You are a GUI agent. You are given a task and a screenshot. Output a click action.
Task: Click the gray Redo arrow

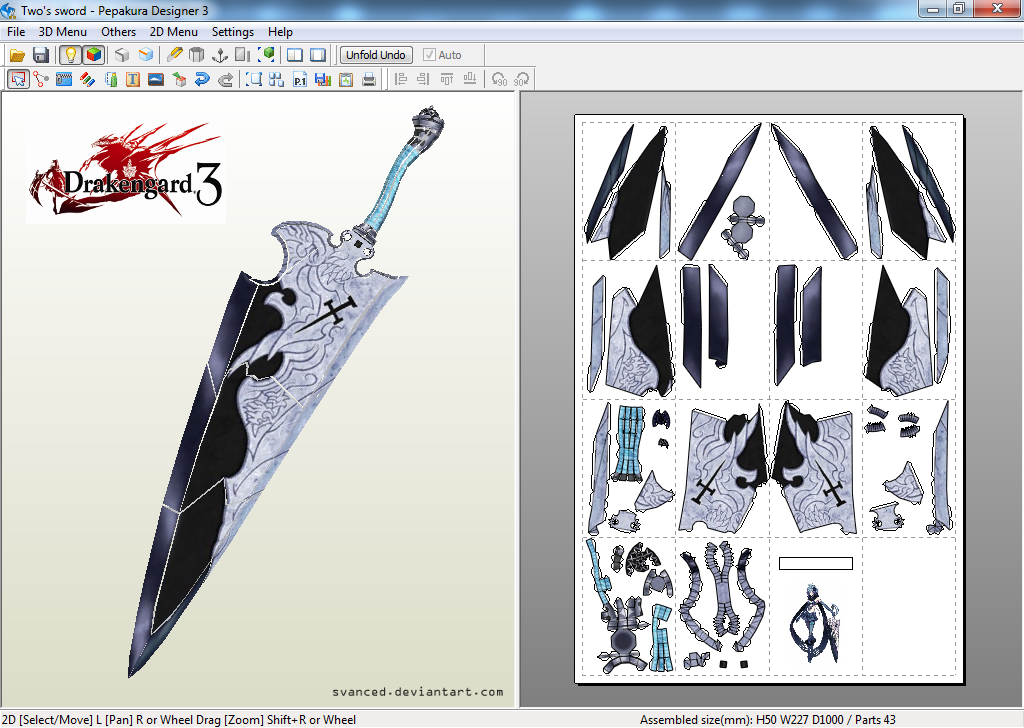(225, 80)
